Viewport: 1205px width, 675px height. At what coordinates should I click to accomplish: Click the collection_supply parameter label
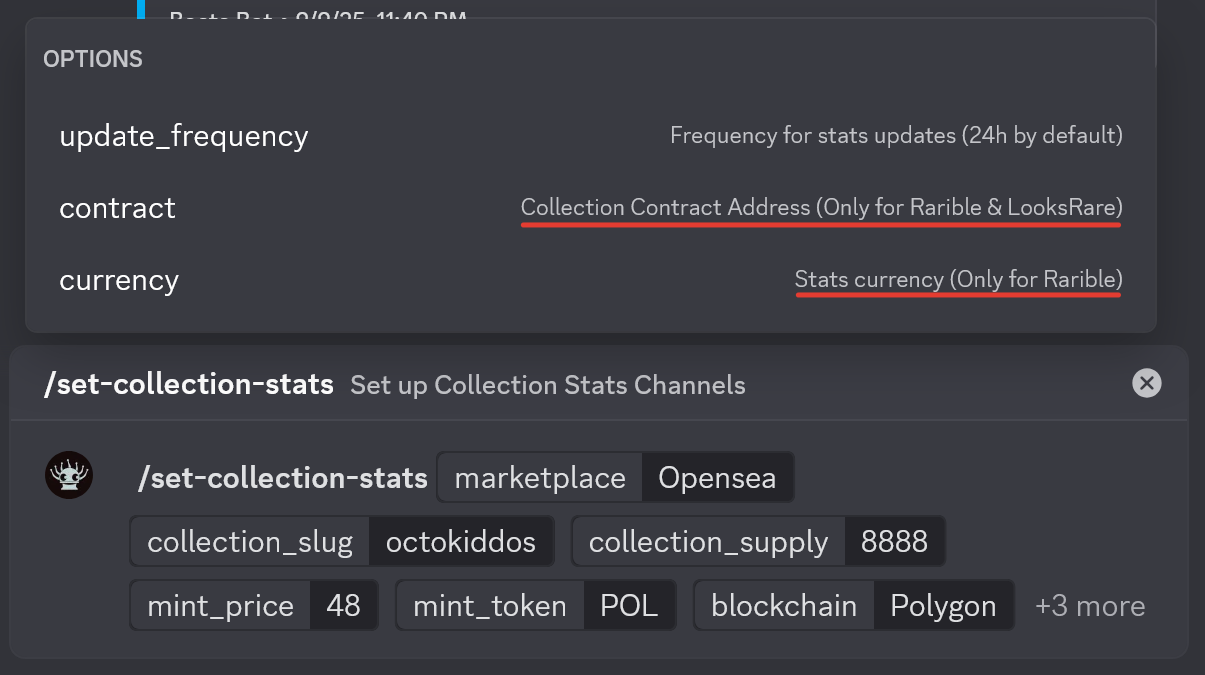[x=708, y=542]
